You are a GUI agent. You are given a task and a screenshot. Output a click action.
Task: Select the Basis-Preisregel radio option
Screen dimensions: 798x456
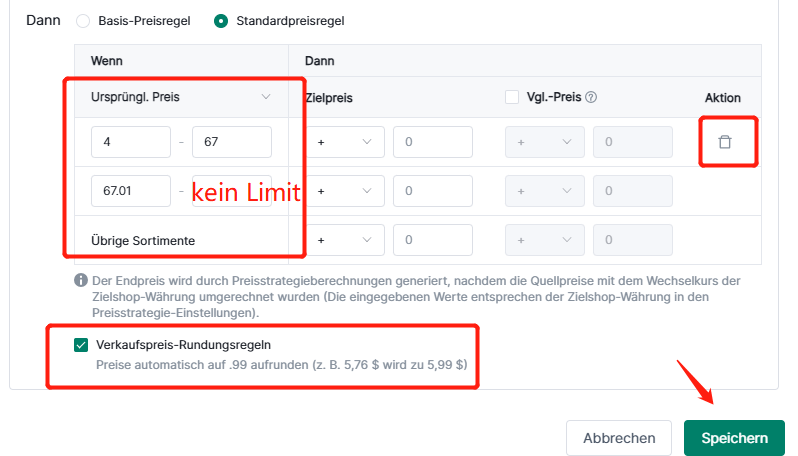(83, 21)
